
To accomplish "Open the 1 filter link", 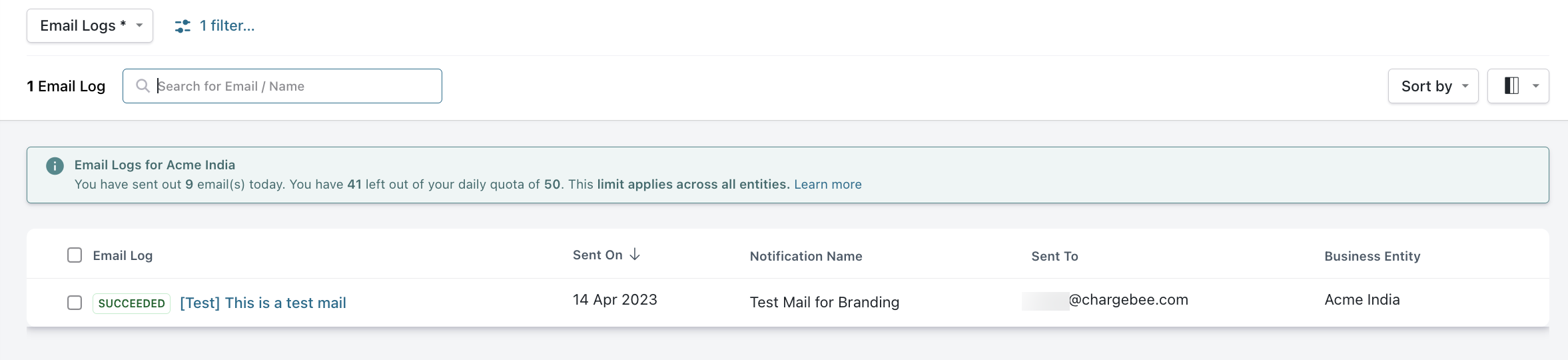I will (227, 26).
